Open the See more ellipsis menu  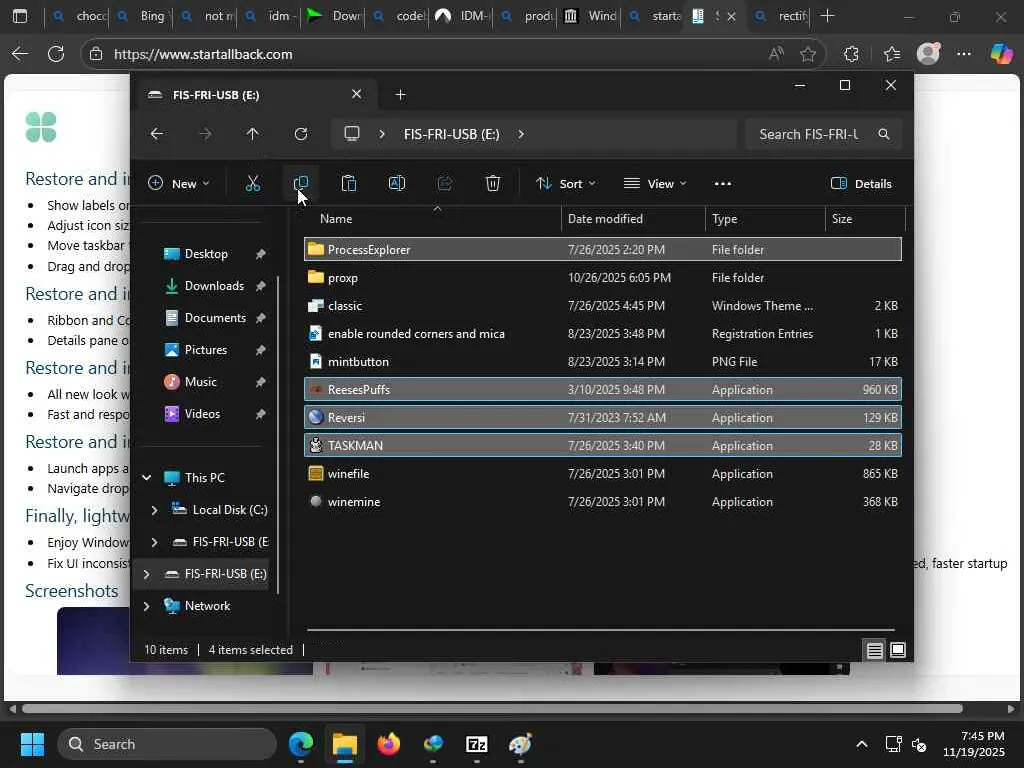click(722, 183)
